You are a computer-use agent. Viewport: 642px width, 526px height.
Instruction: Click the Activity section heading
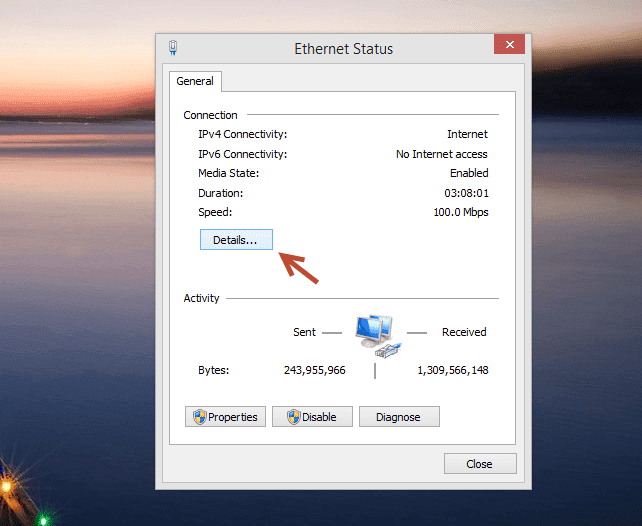point(201,298)
